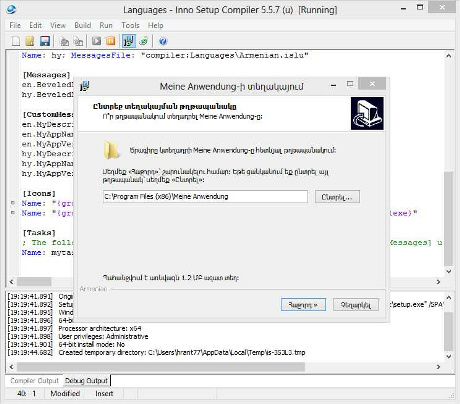The width and height of the screenshot is (460, 404).
Task: Open the Edit menu
Action: 35,25
